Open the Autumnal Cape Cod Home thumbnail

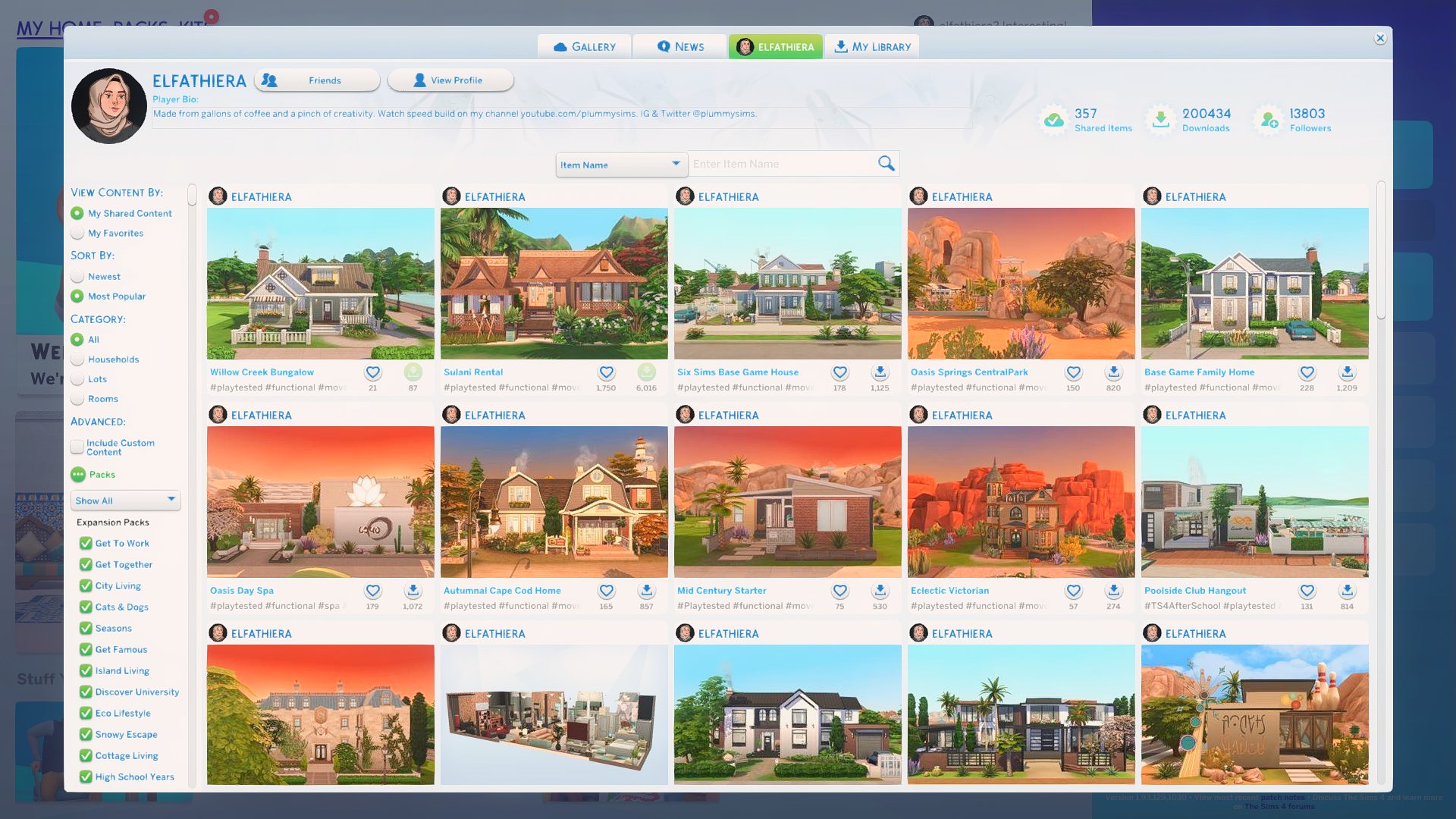click(554, 502)
